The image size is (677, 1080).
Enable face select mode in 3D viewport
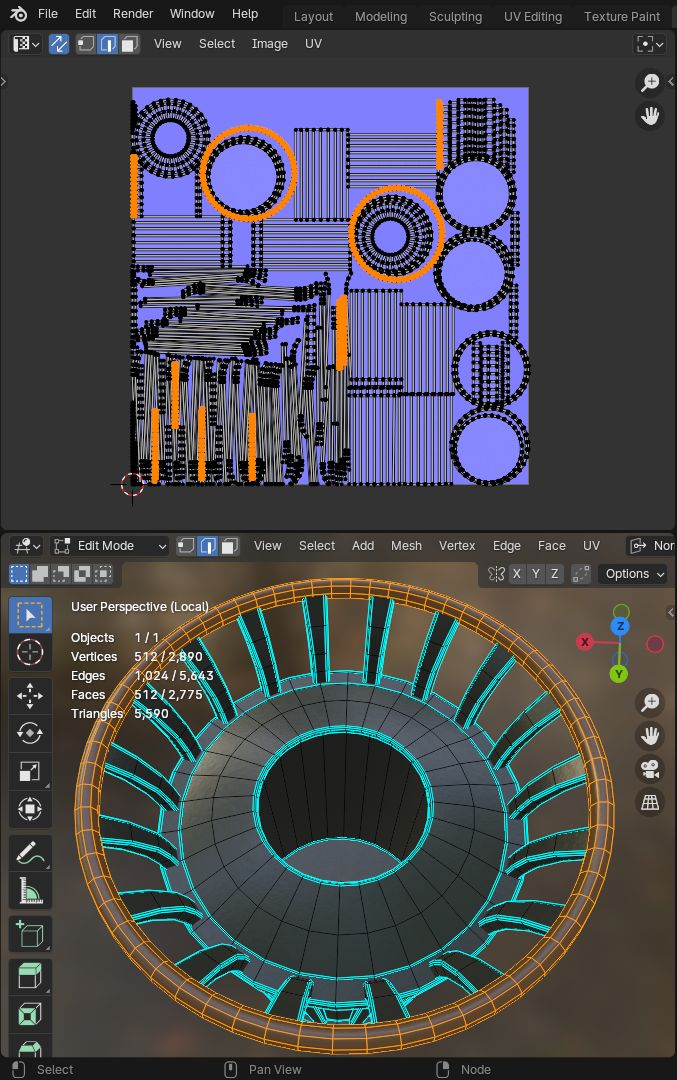pyautogui.click(x=229, y=546)
